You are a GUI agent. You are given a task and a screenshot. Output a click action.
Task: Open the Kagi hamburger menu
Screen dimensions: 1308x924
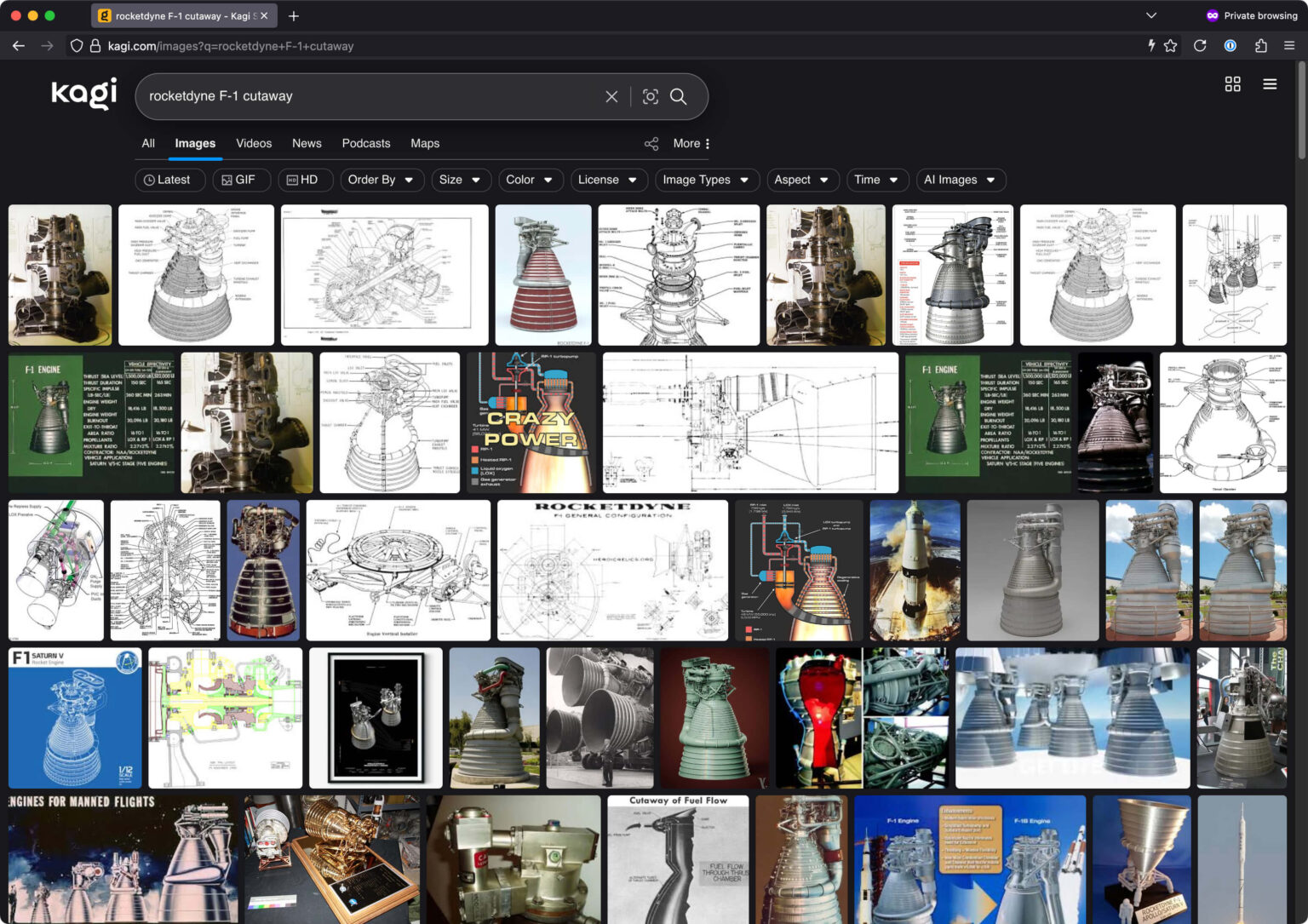click(1270, 83)
